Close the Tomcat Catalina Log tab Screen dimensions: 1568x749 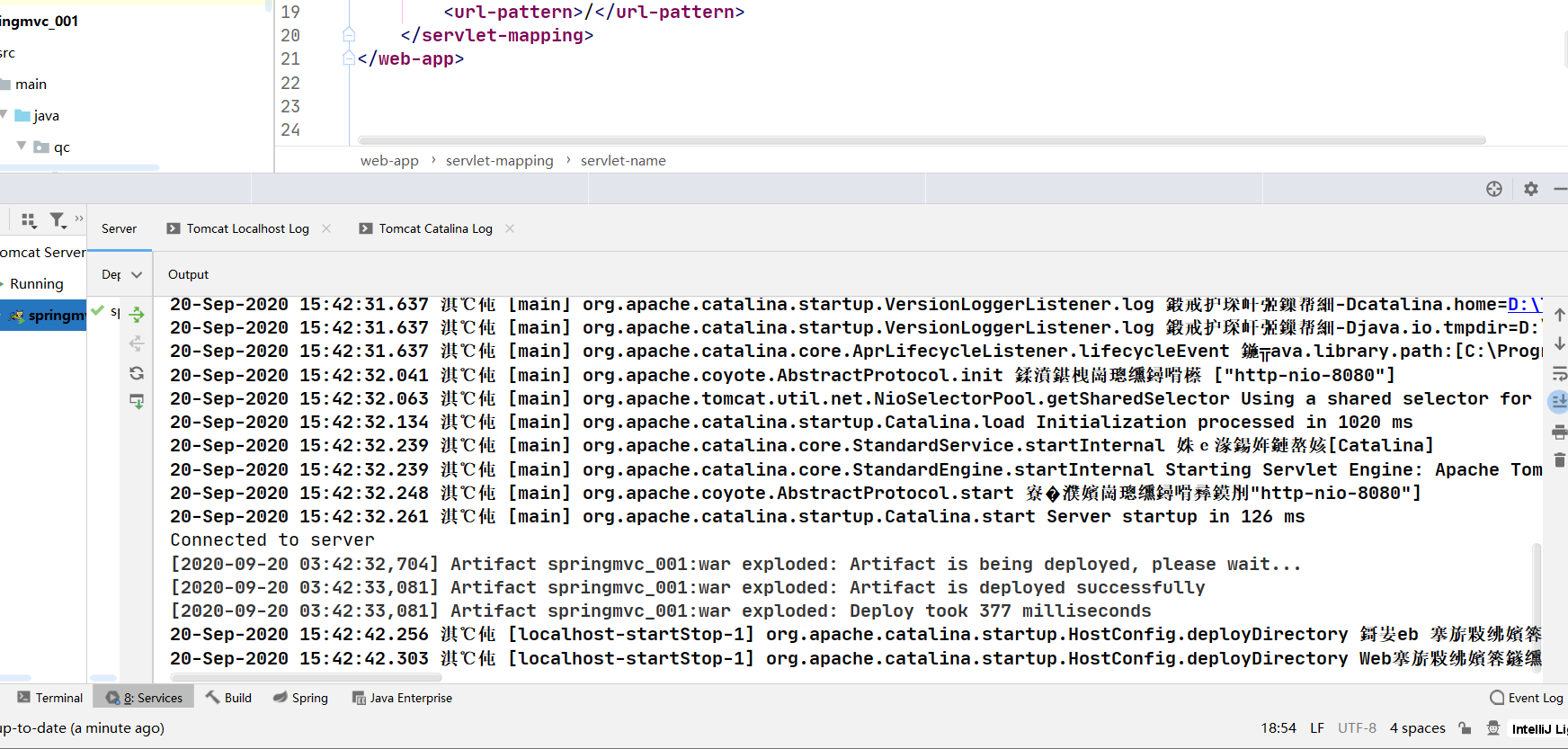tap(510, 228)
